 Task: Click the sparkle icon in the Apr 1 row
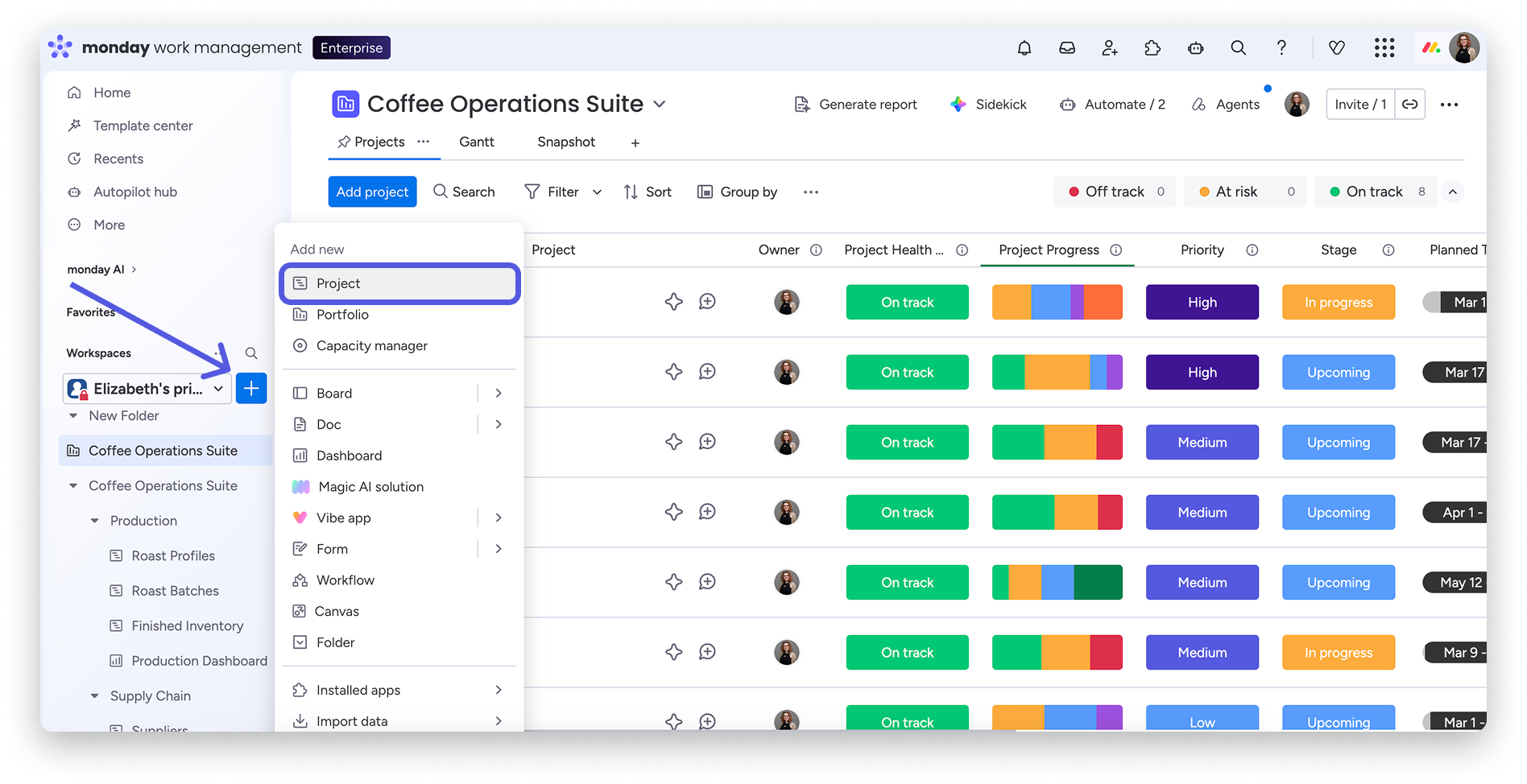tap(674, 512)
